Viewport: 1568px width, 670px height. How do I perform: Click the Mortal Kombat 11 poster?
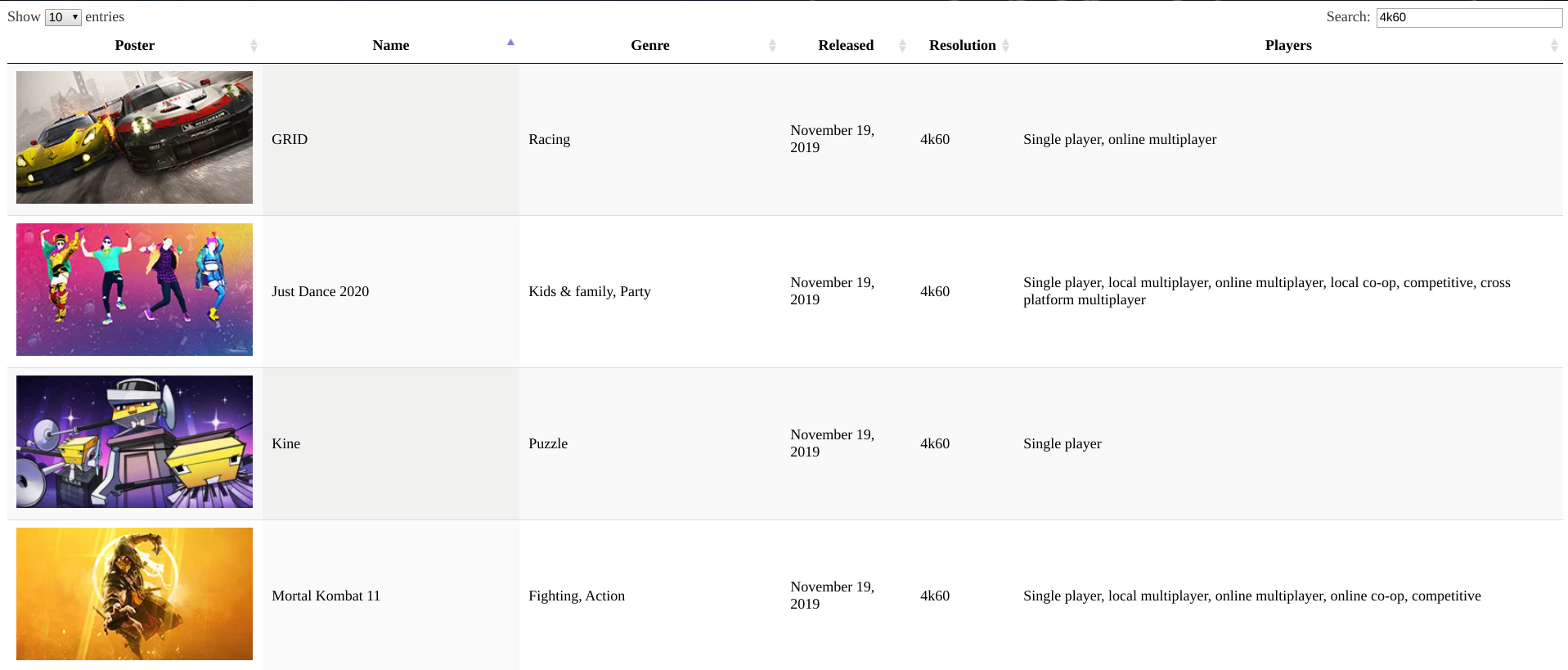[134, 594]
